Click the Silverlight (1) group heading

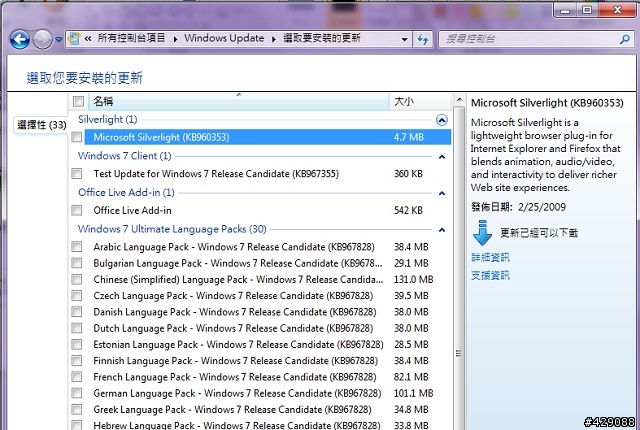click(108, 120)
